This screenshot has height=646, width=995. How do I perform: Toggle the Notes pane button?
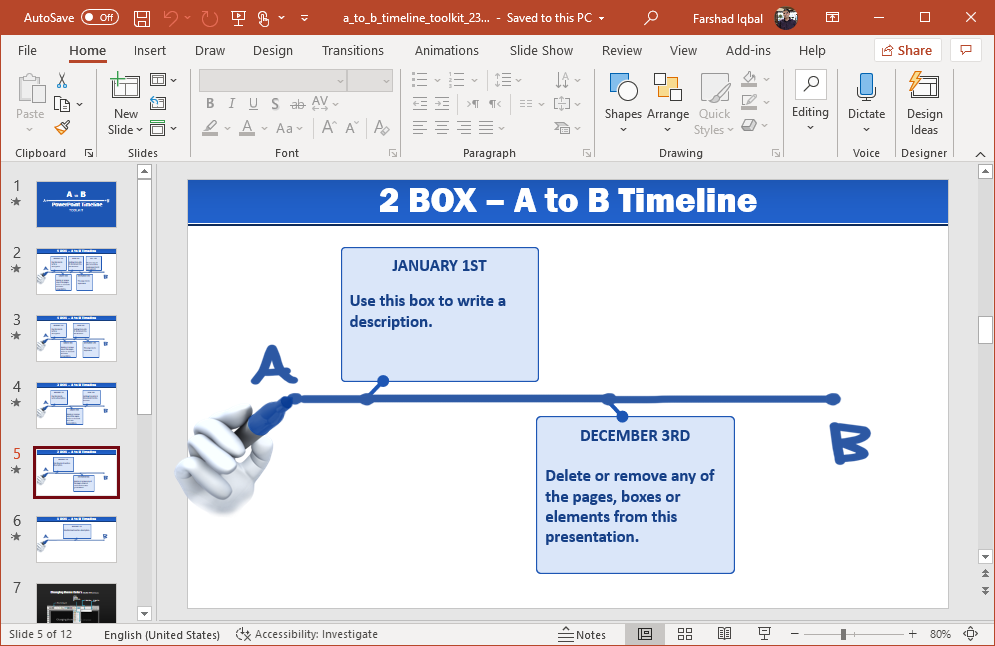point(581,634)
